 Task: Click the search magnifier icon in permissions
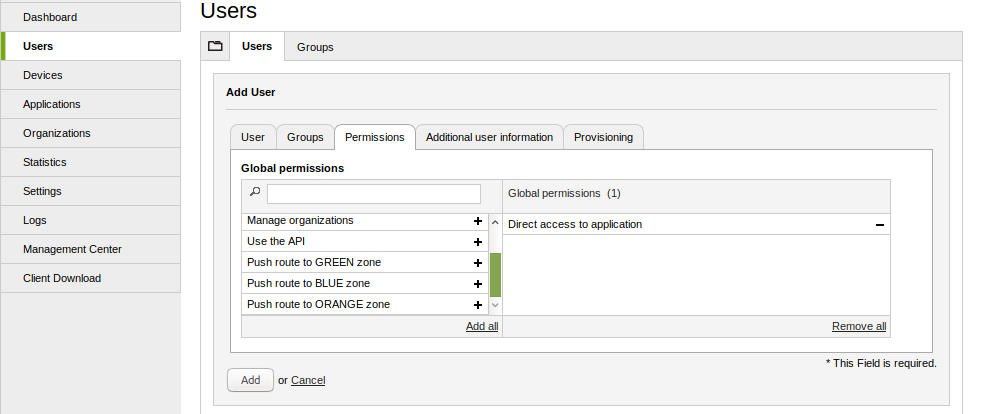pyautogui.click(x=255, y=192)
